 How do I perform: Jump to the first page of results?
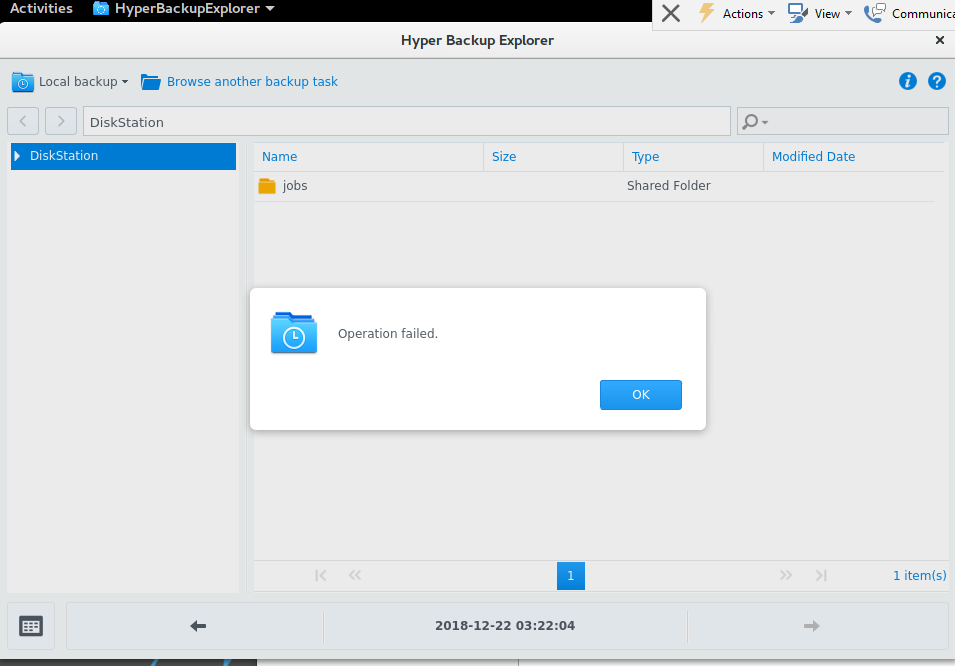[x=320, y=575]
